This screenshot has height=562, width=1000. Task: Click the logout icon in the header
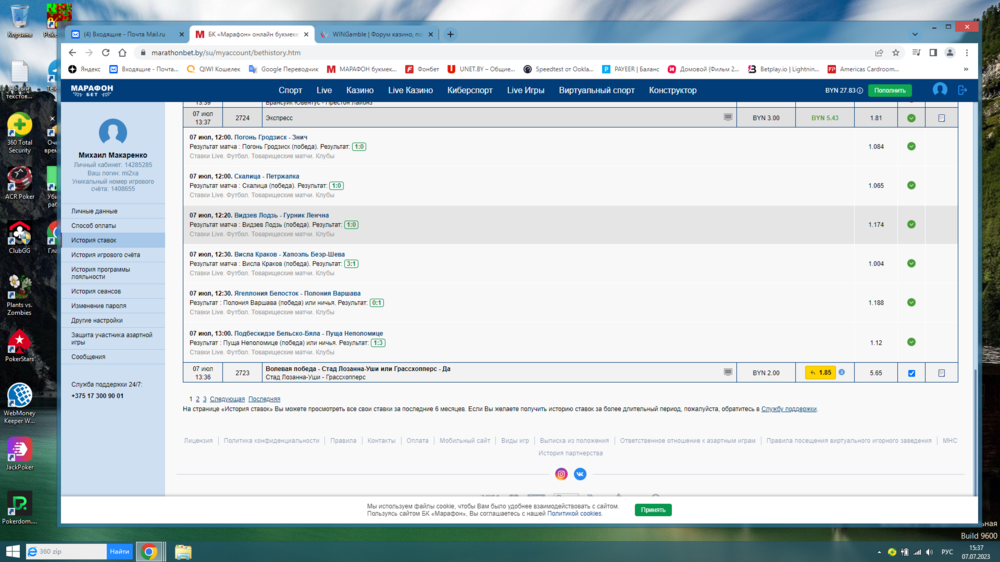(x=962, y=90)
